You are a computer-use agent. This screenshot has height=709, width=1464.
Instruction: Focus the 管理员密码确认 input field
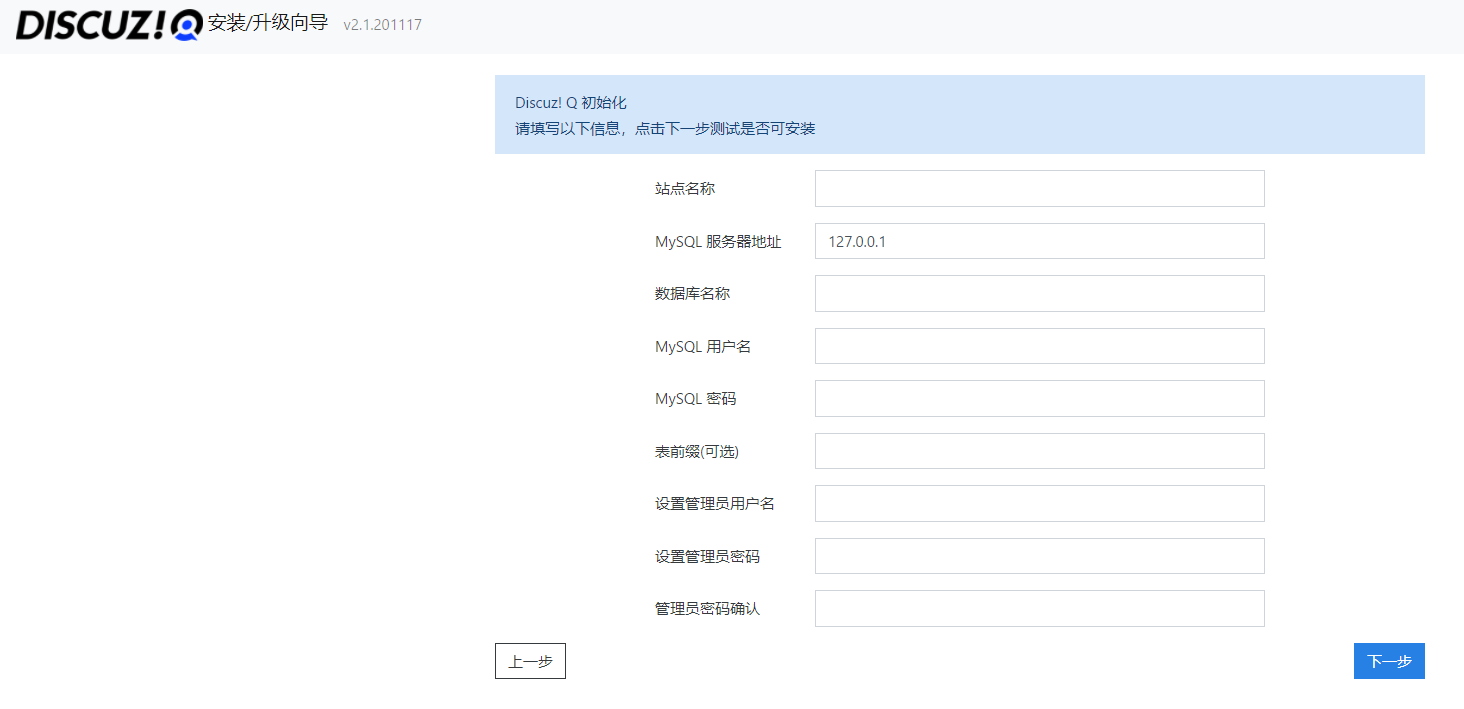pyautogui.click(x=1039, y=608)
